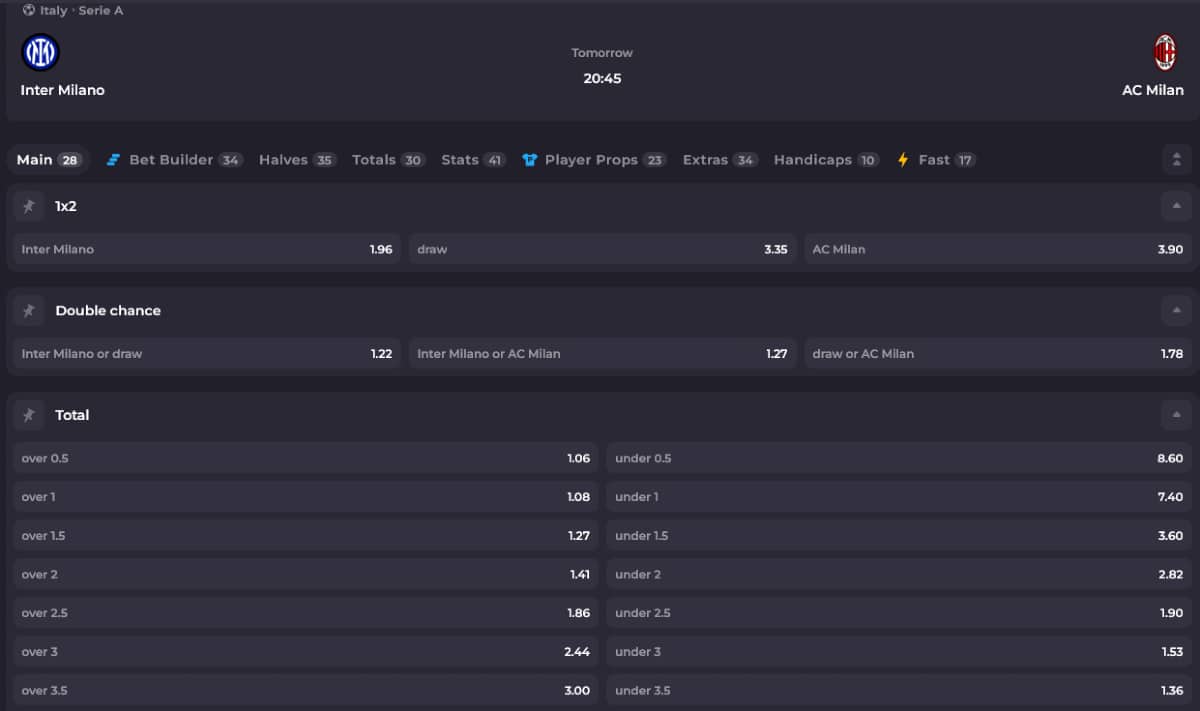Pin the Total market
Image resolution: width=1200 pixels, height=711 pixels.
[28, 415]
